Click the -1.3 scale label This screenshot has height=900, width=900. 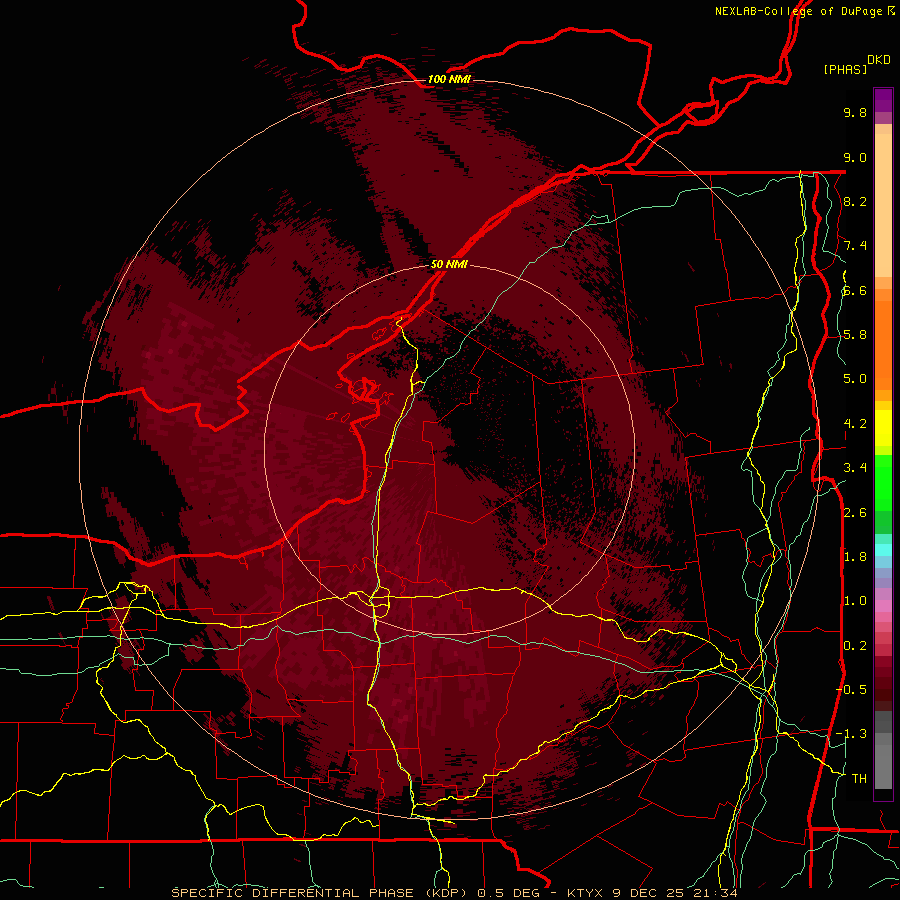point(852,734)
